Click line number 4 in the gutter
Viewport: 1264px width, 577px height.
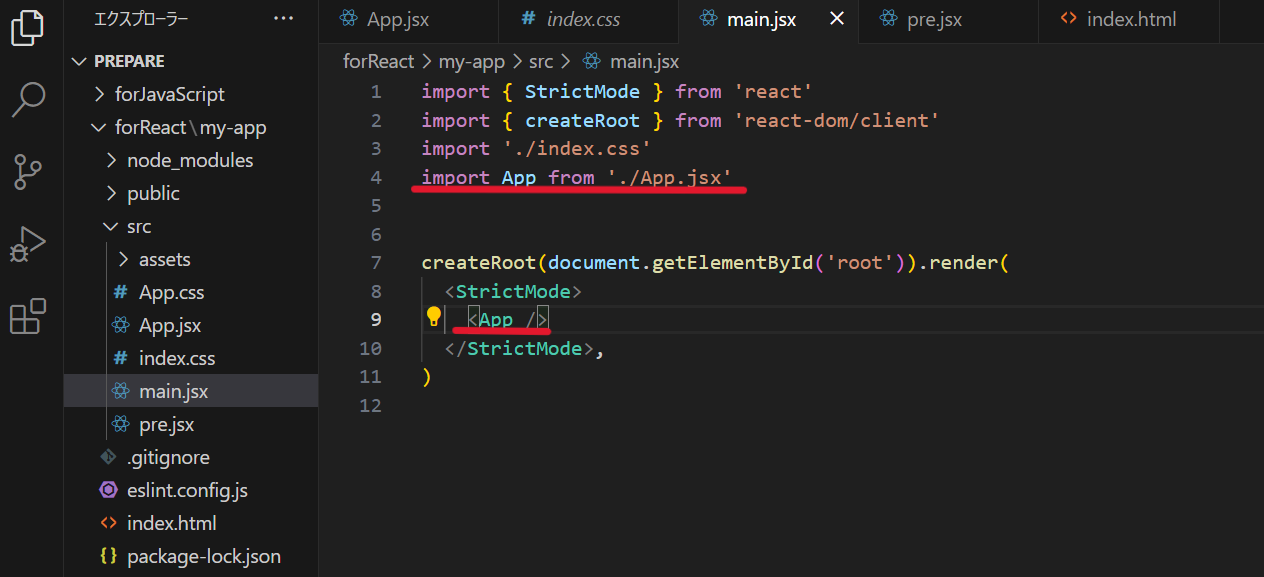(x=376, y=177)
